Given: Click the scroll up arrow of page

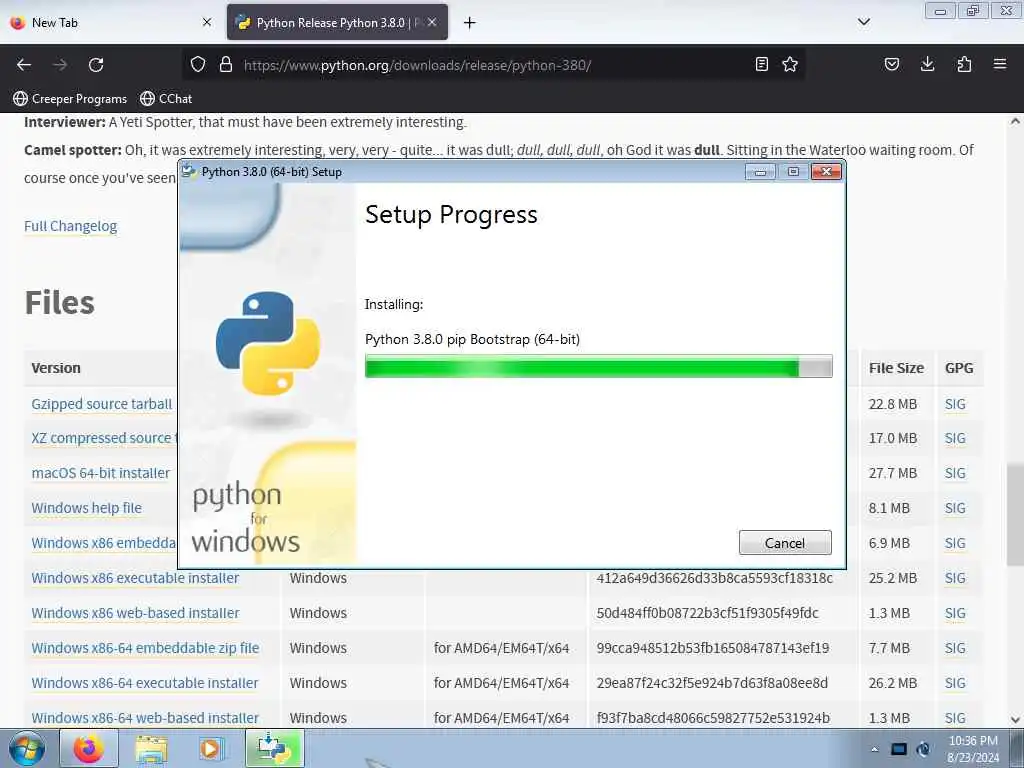Looking at the screenshot, I should (1015, 121).
